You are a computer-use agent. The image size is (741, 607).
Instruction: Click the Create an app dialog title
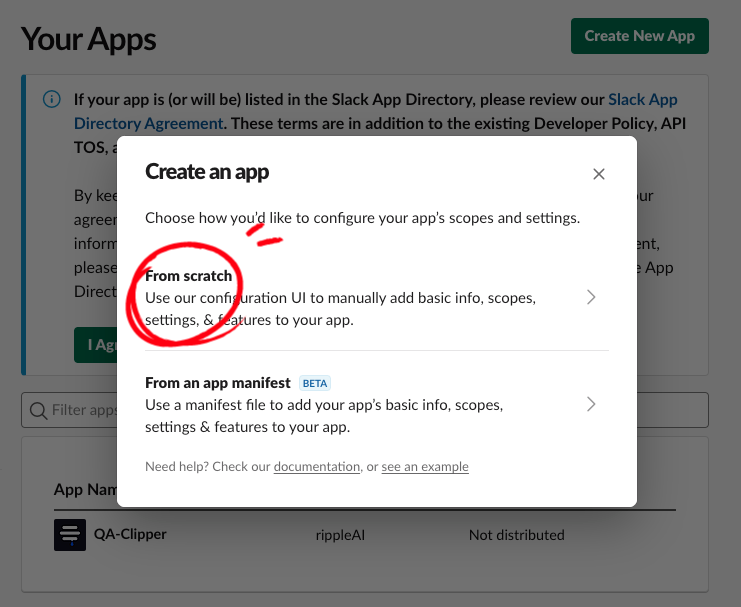(207, 172)
